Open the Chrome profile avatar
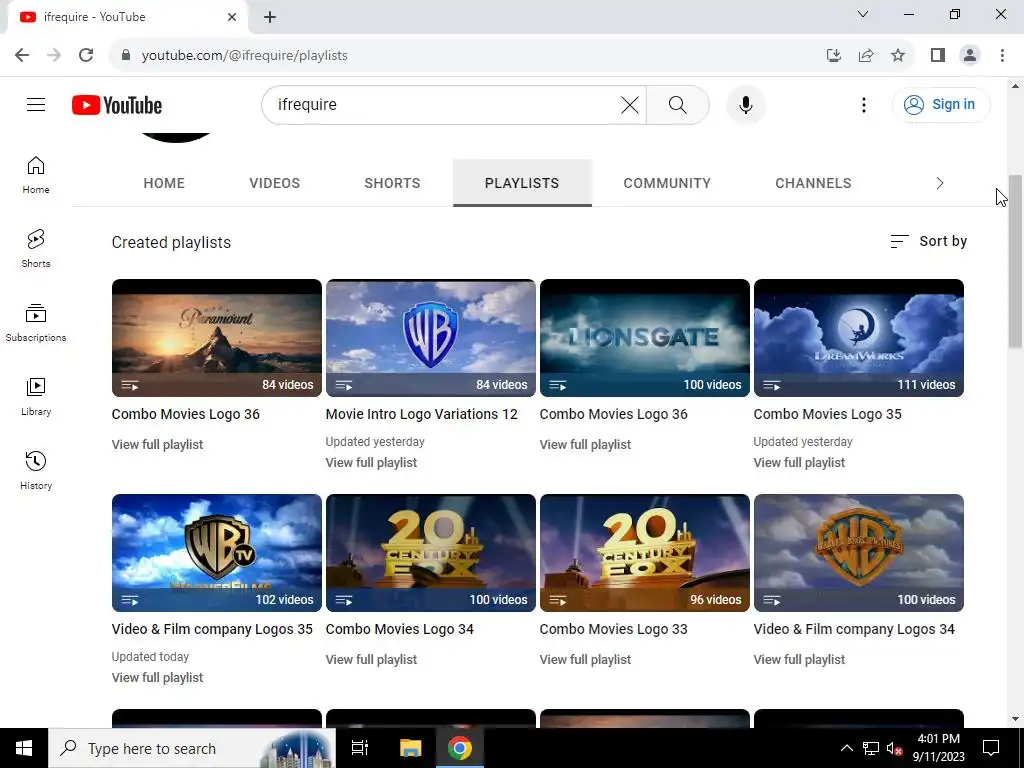This screenshot has height=768, width=1024. point(970,56)
